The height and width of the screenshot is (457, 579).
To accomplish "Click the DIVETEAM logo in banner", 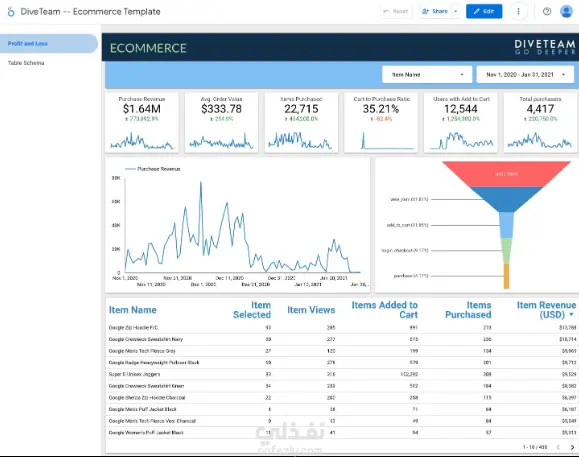I will (545, 47).
